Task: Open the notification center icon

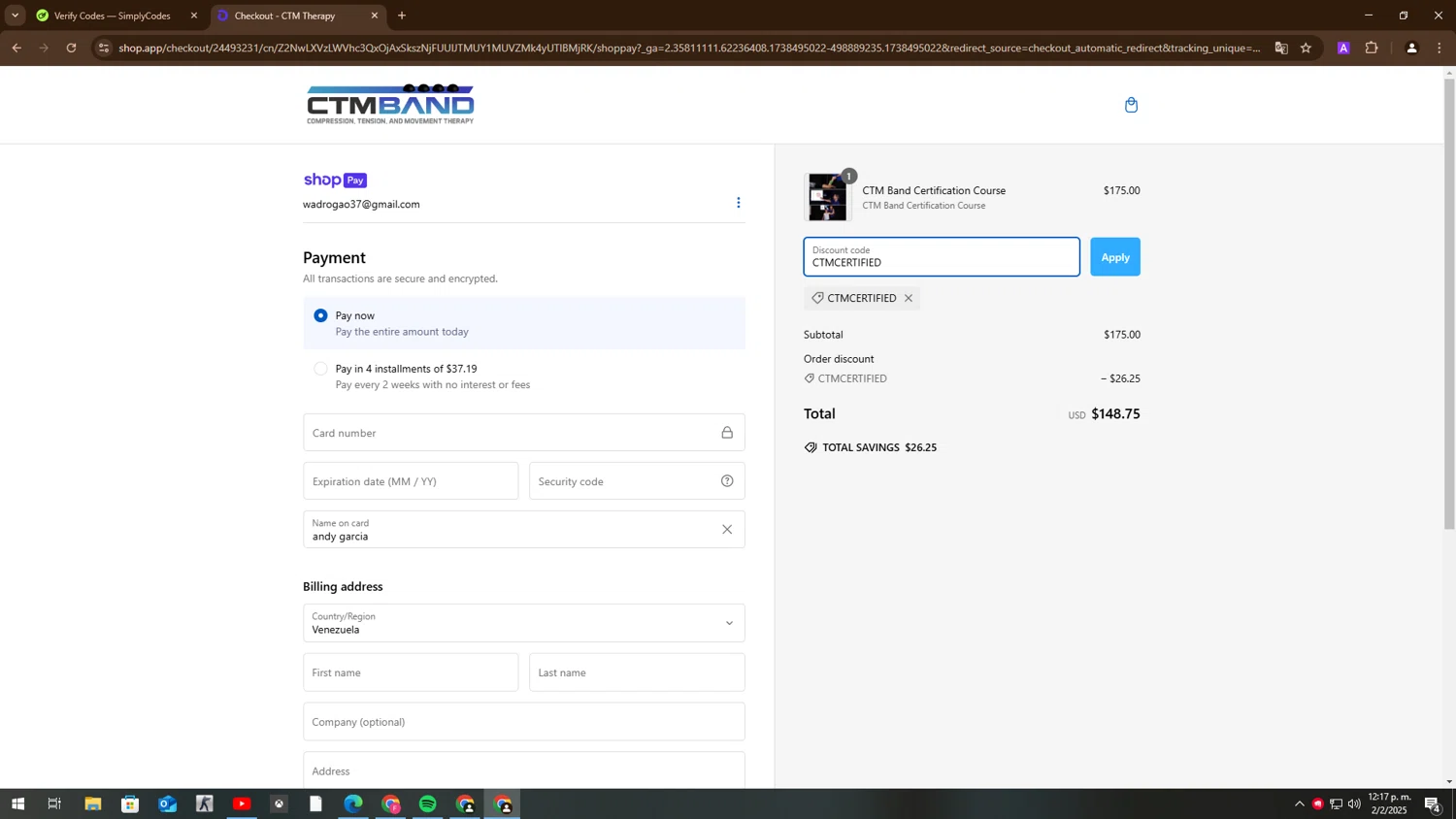Action: pos(1433,803)
